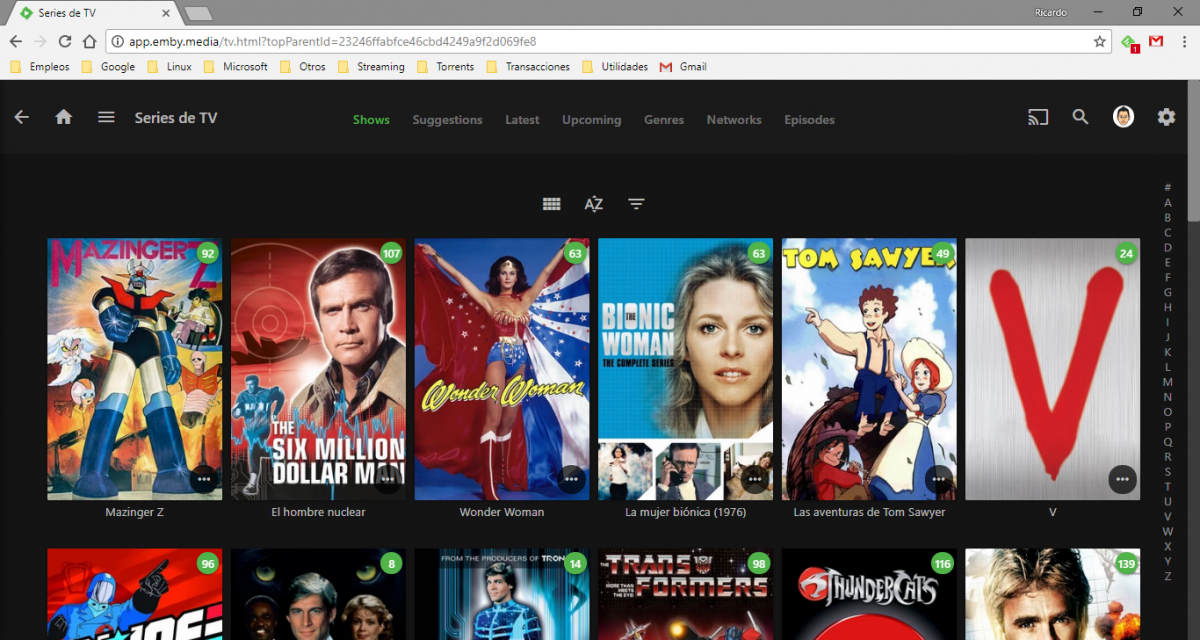Image resolution: width=1200 pixels, height=640 pixels.
Task: Jump to letter T in alphabet index
Action: point(1167,487)
